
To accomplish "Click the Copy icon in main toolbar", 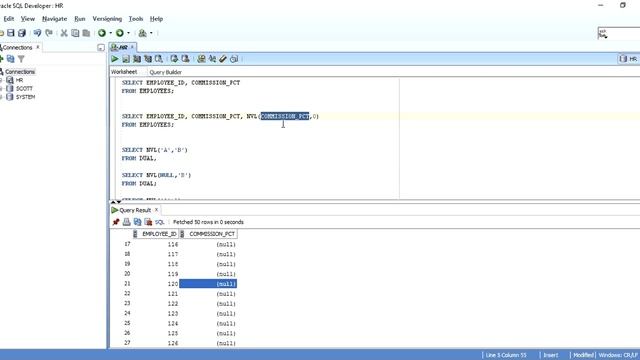I will pyautogui.click(x=75, y=33).
